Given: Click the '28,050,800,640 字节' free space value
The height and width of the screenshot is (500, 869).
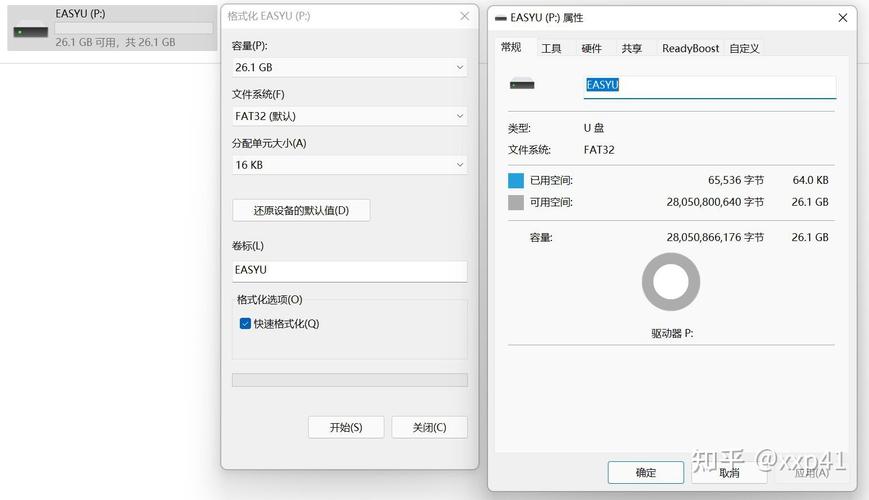Looking at the screenshot, I should pyautogui.click(x=715, y=202).
